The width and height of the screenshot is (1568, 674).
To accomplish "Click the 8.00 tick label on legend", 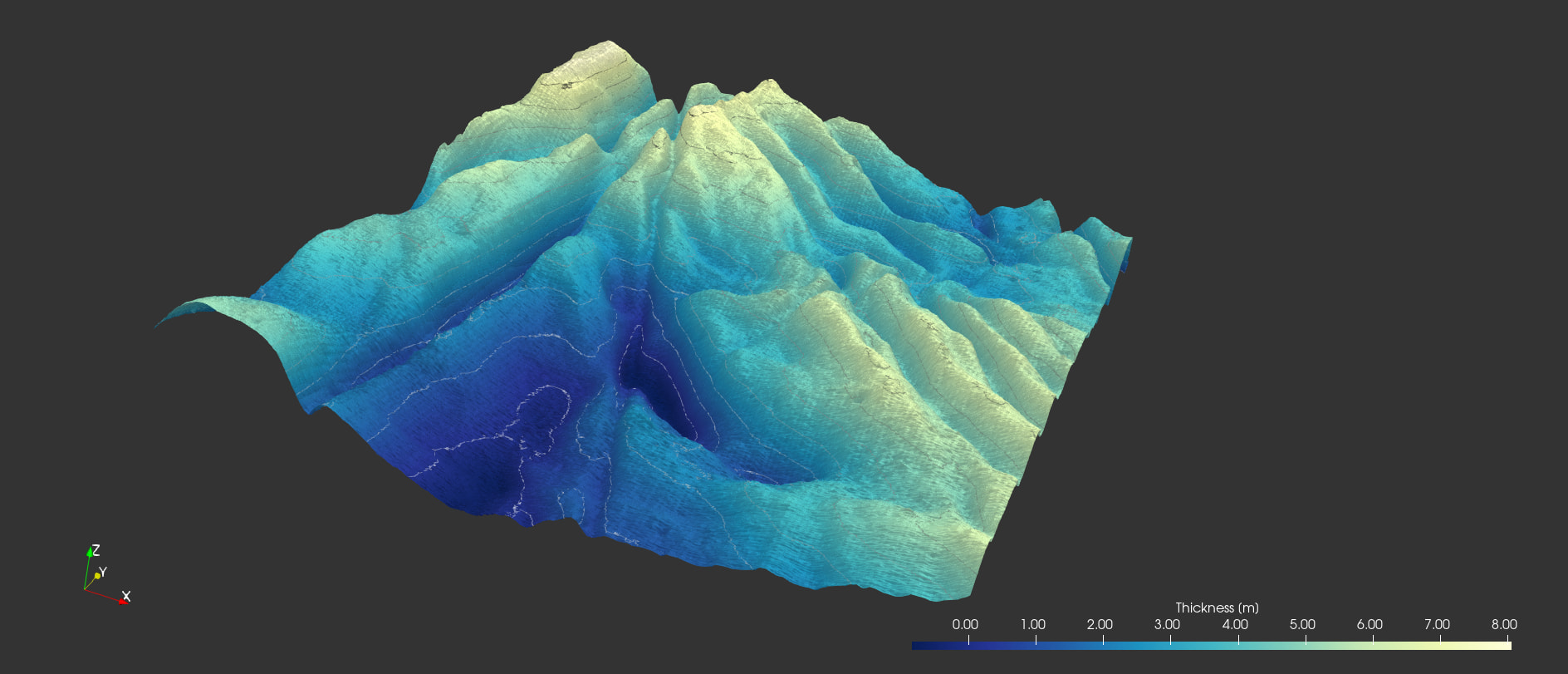I will tap(1504, 624).
